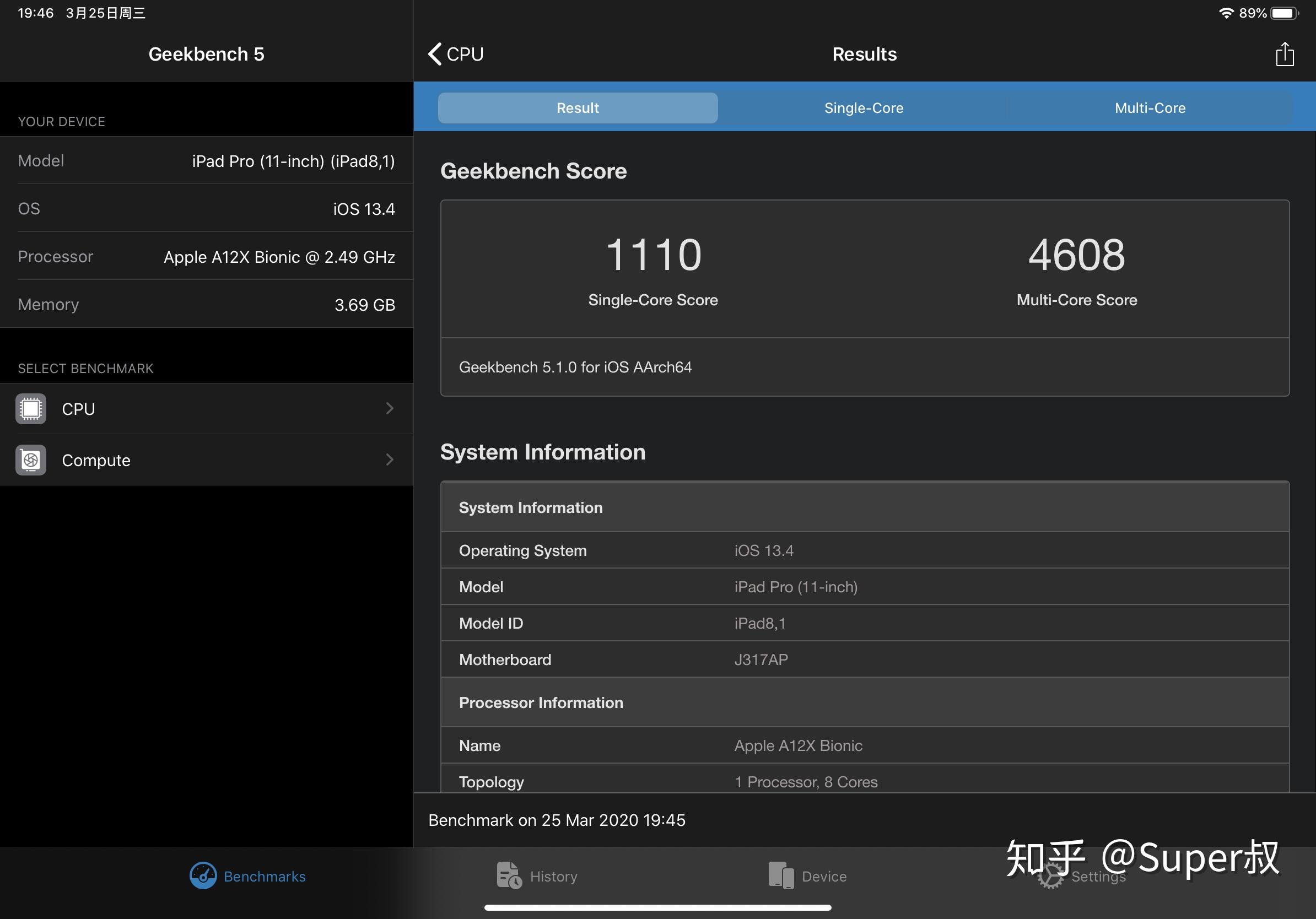Tap the Name value Apple A12X Bionic
The height and width of the screenshot is (919, 1316).
pos(799,745)
